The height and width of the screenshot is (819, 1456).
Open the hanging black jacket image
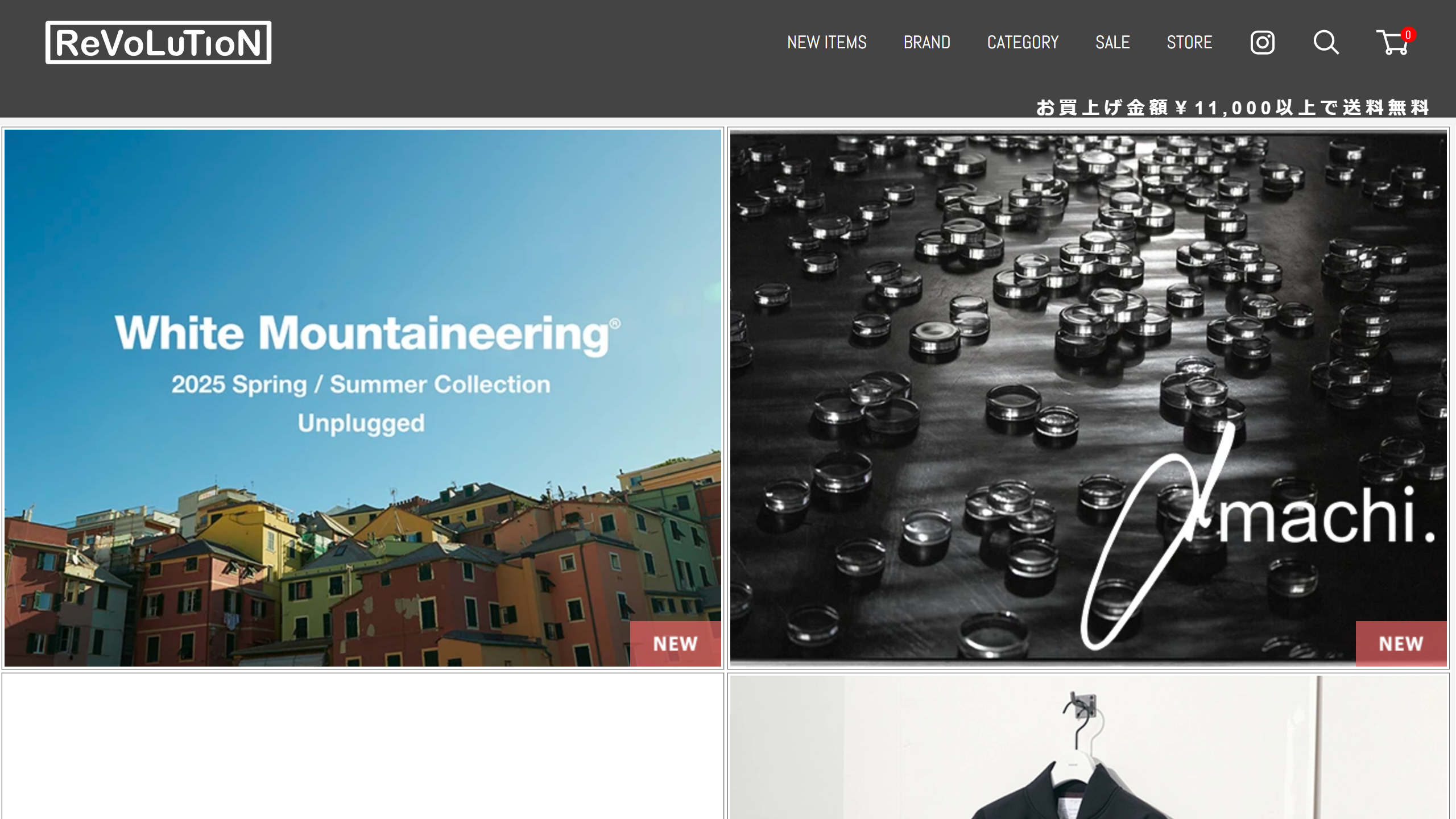click(1089, 747)
